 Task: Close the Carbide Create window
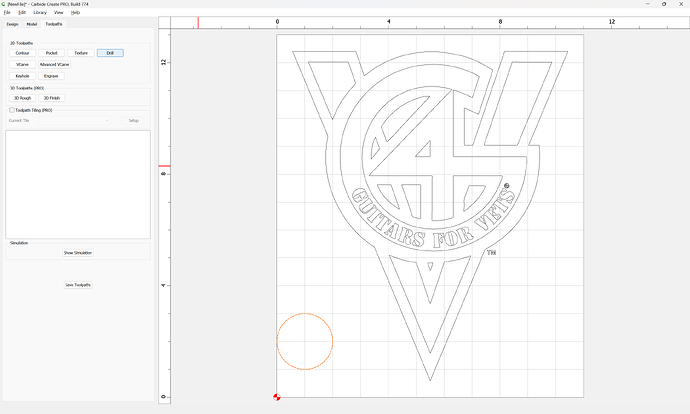[681, 4]
